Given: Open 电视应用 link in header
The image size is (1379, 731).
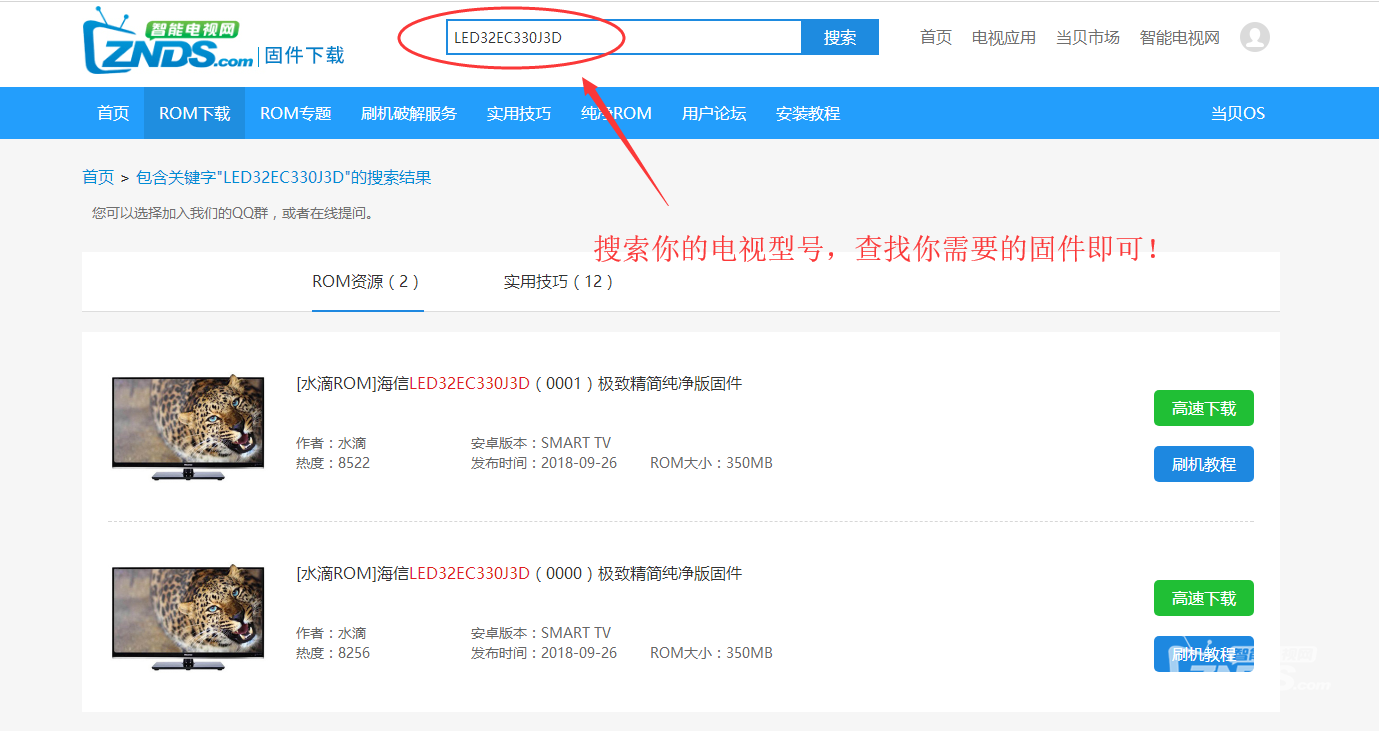Looking at the screenshot, I should [1004, 37].
